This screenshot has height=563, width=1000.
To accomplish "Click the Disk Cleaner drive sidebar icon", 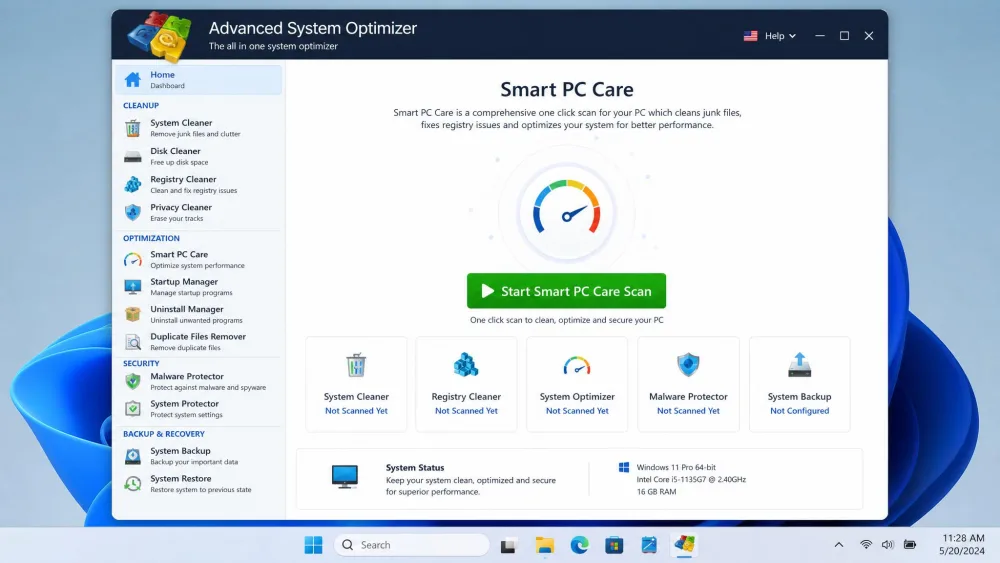I will pyautogui.click(x=133, y=156).
